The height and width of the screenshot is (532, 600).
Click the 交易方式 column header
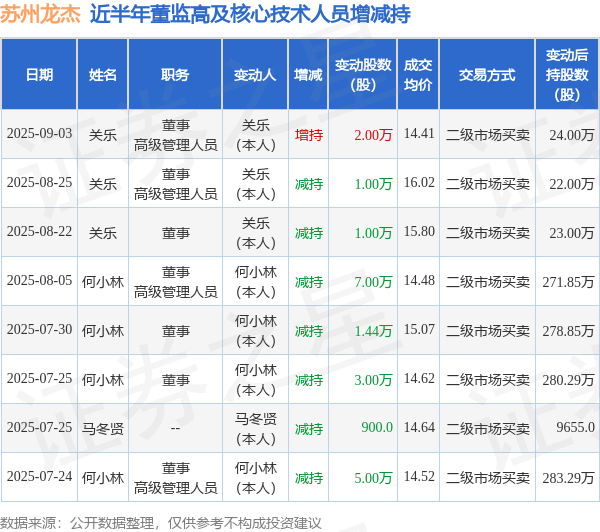pos(487,74)
